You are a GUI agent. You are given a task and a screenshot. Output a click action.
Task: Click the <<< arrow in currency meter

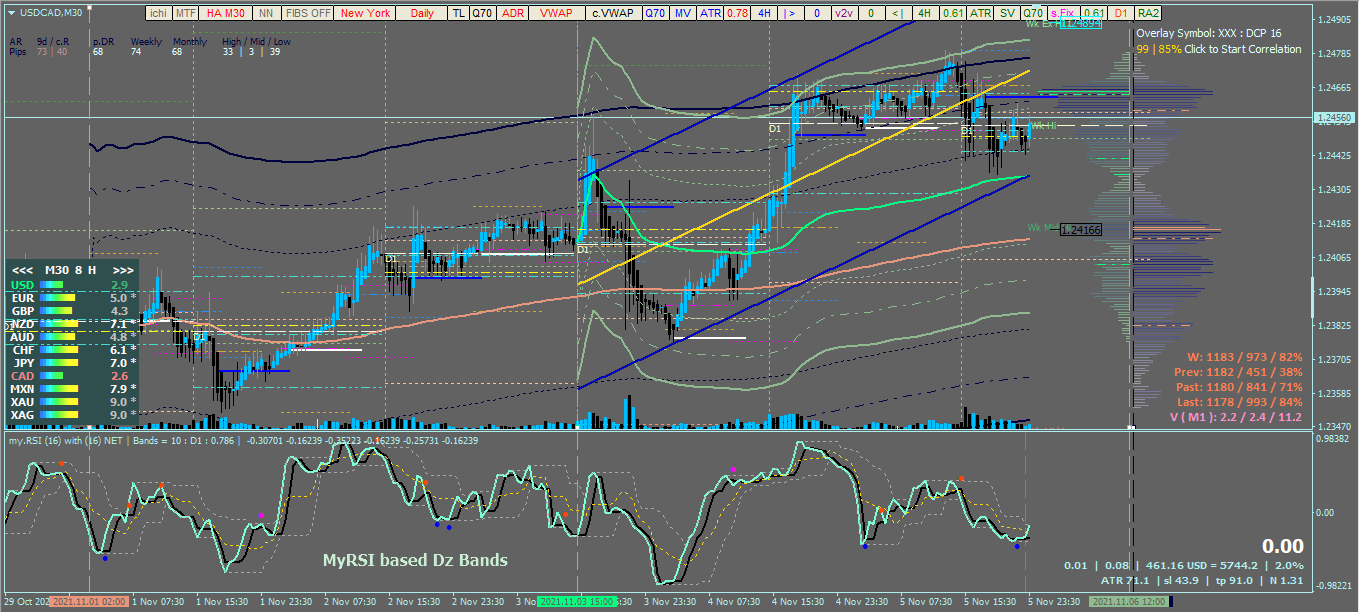coord(21,270)
